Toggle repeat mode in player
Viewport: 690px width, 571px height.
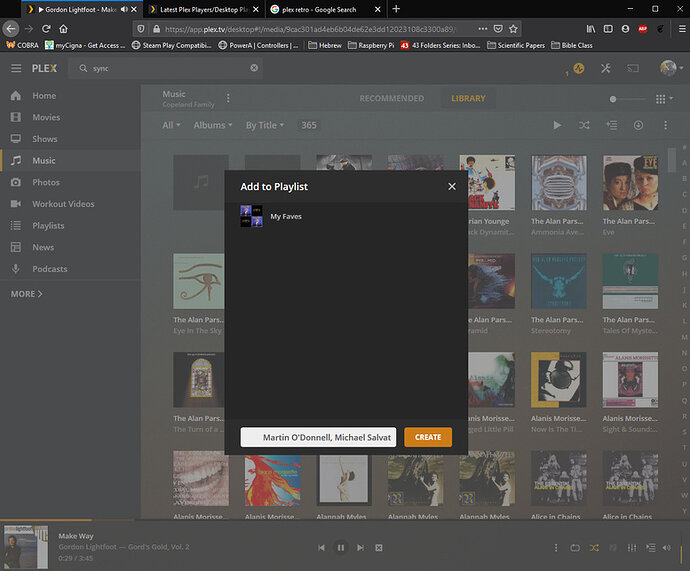pos(575,548)
